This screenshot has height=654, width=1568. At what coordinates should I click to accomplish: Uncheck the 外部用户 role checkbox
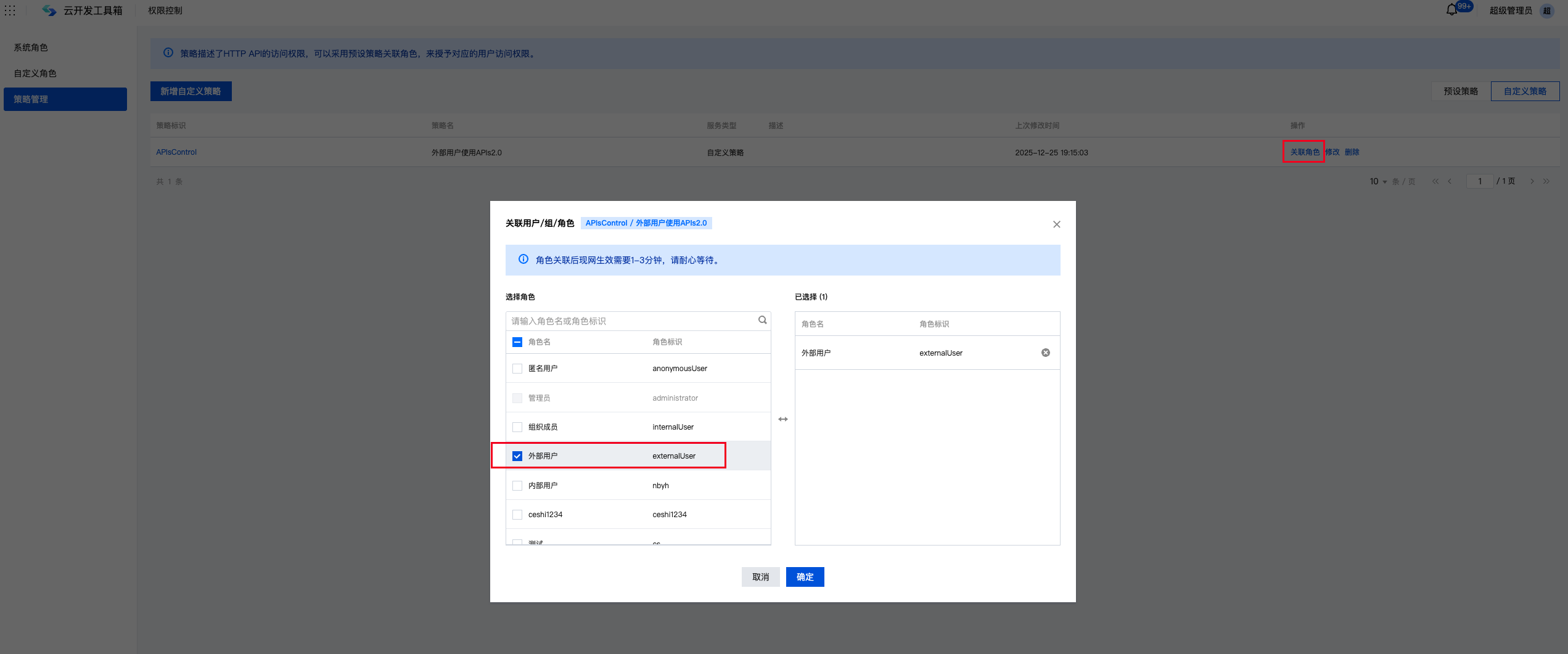pyautogui.click(x=517, y=456)
